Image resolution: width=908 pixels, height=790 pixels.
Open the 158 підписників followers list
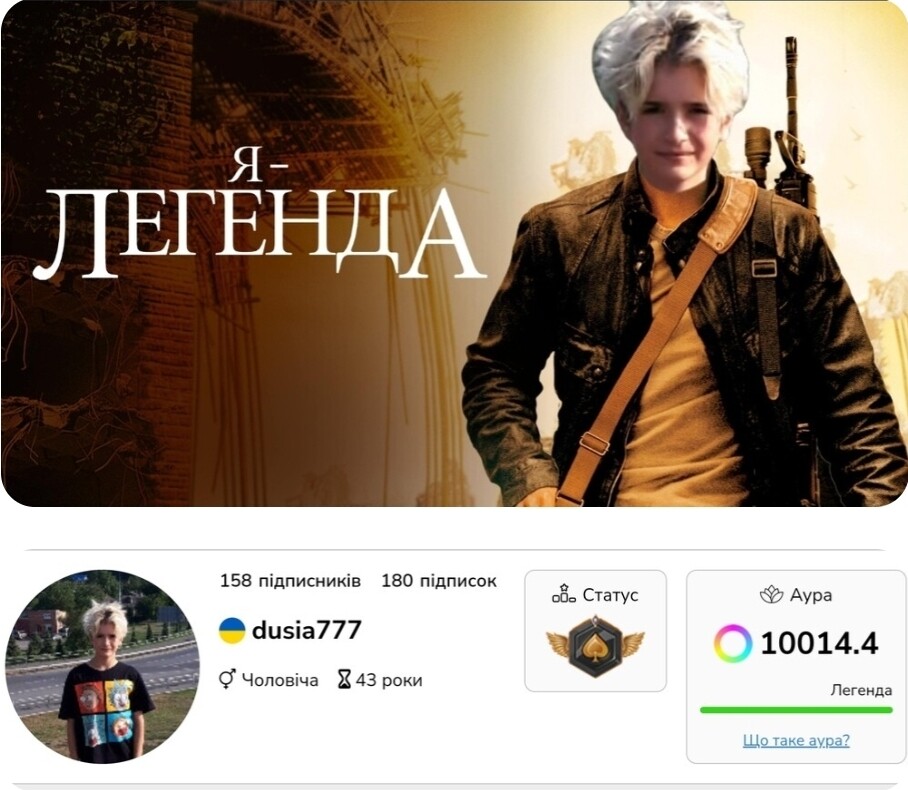pyautogui.click(x=290, y=581)
